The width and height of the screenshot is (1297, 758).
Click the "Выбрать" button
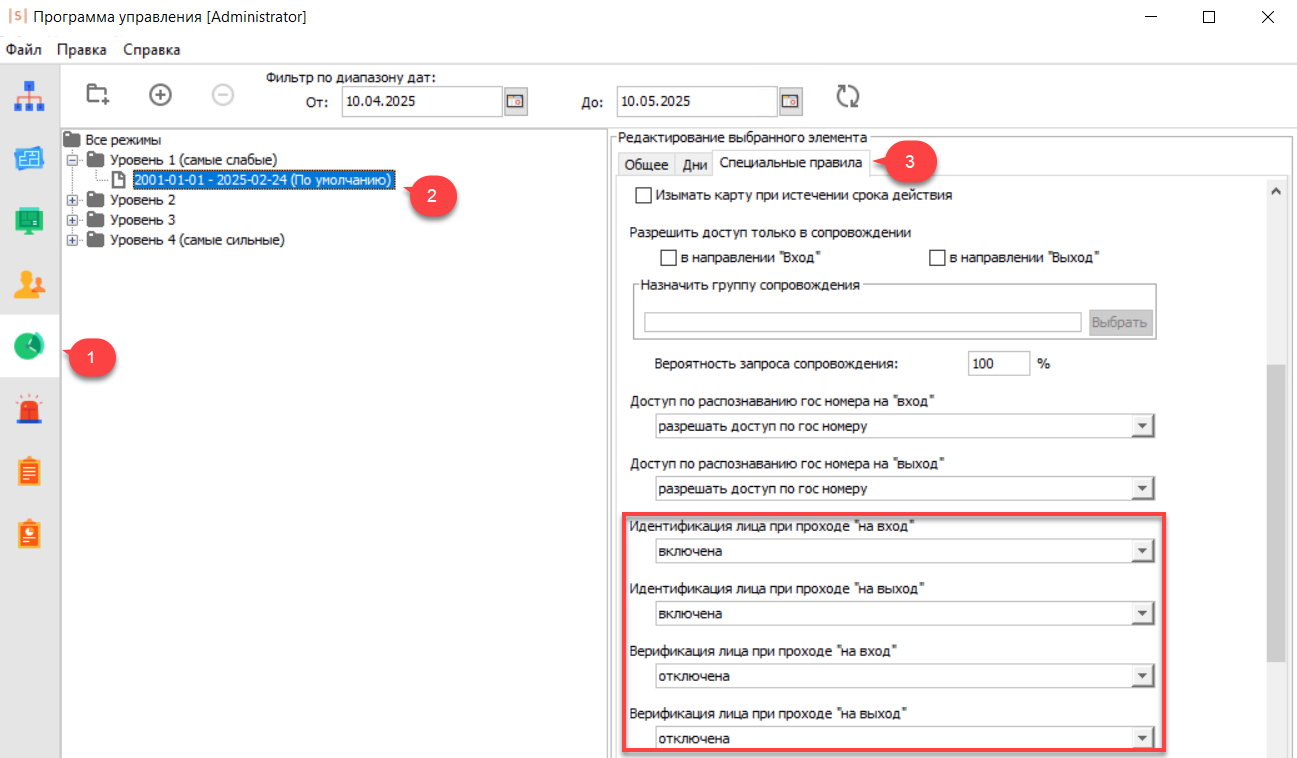(x=1121, y=323)
